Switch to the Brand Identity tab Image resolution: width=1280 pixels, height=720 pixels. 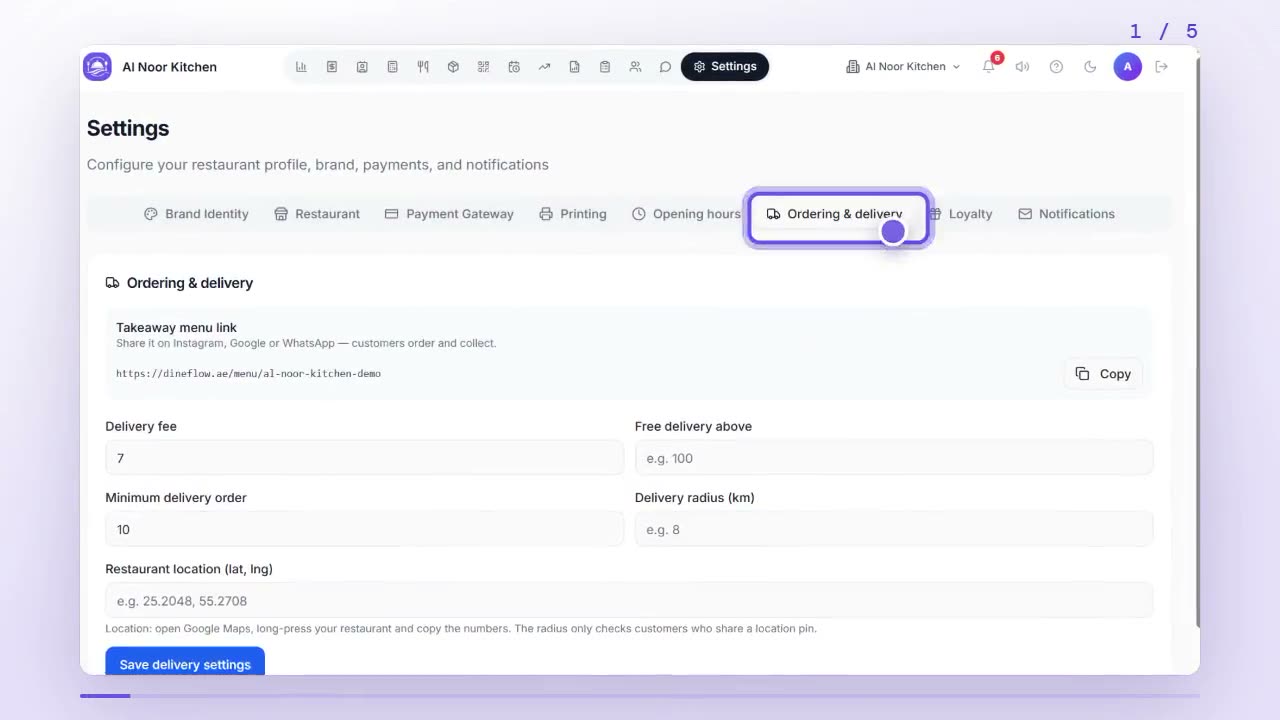click(x=196, y=214)
